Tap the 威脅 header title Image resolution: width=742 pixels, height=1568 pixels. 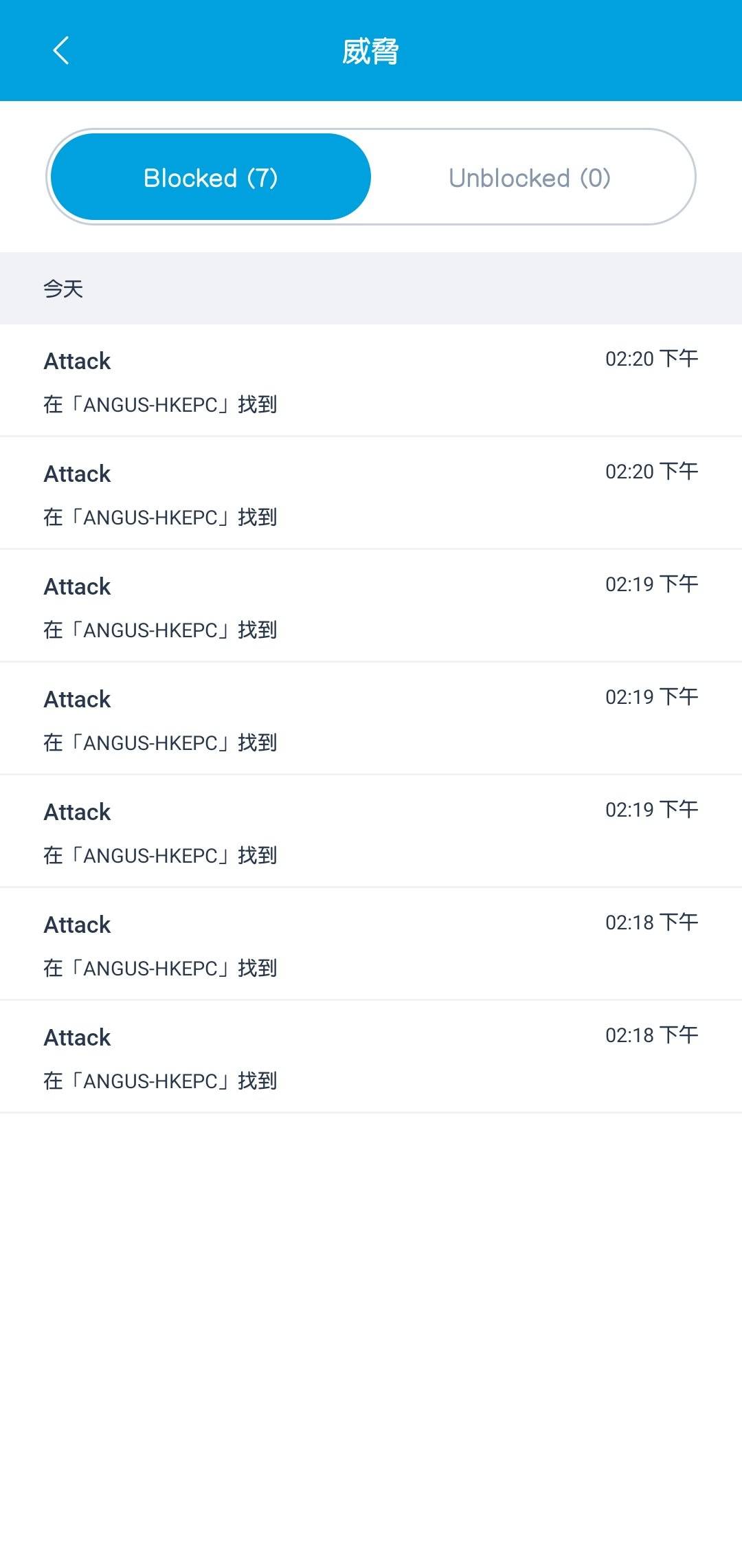(371, 52)
